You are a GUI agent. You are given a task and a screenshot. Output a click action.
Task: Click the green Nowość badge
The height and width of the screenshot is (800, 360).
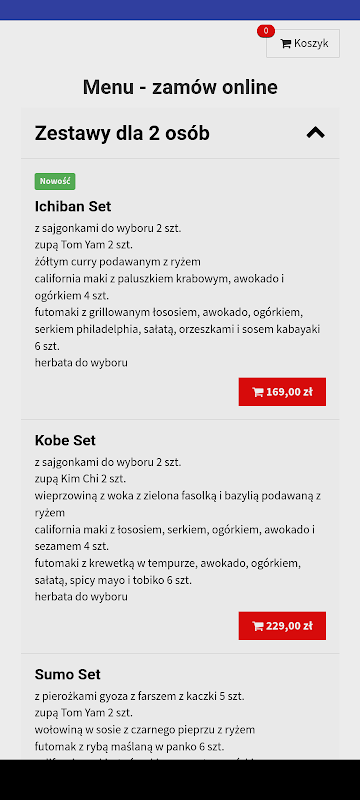55,181
